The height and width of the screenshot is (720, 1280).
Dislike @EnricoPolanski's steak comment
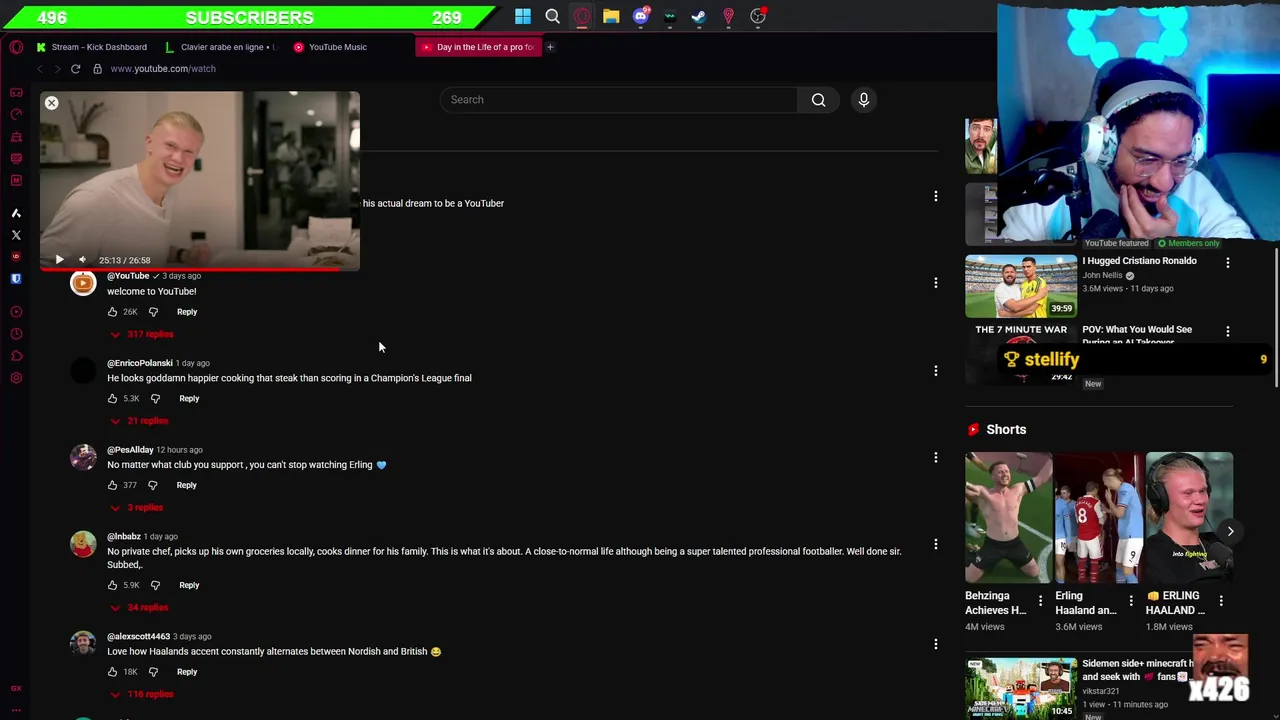coord(155,399)
